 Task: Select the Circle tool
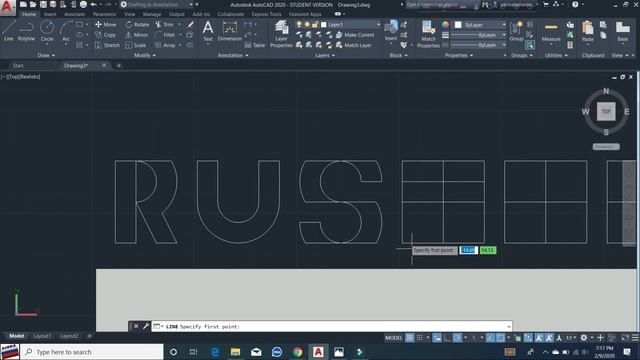pyautogui.click(x=47, y=31)
